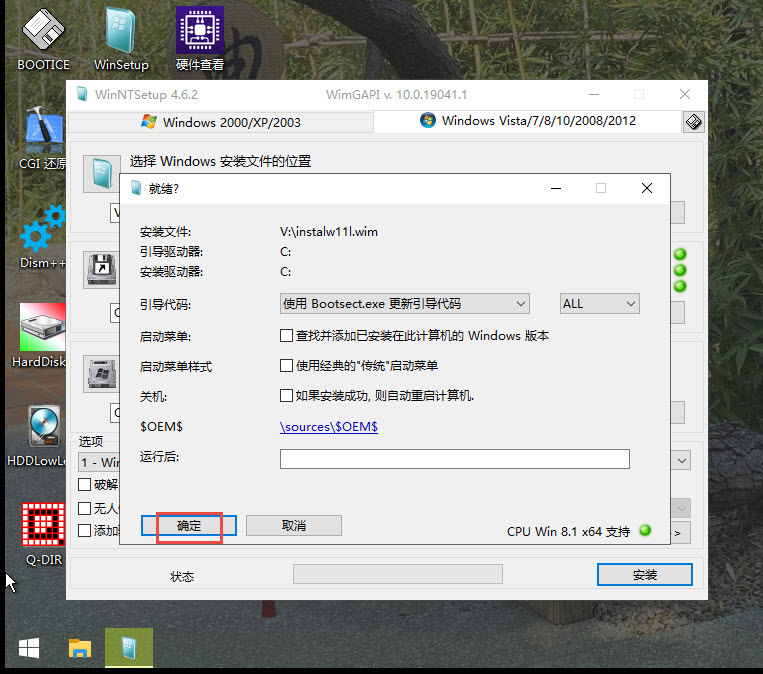Click the middle green boot status light
Viewport: 763px width, 674px height.
click(x=680, y=270)
